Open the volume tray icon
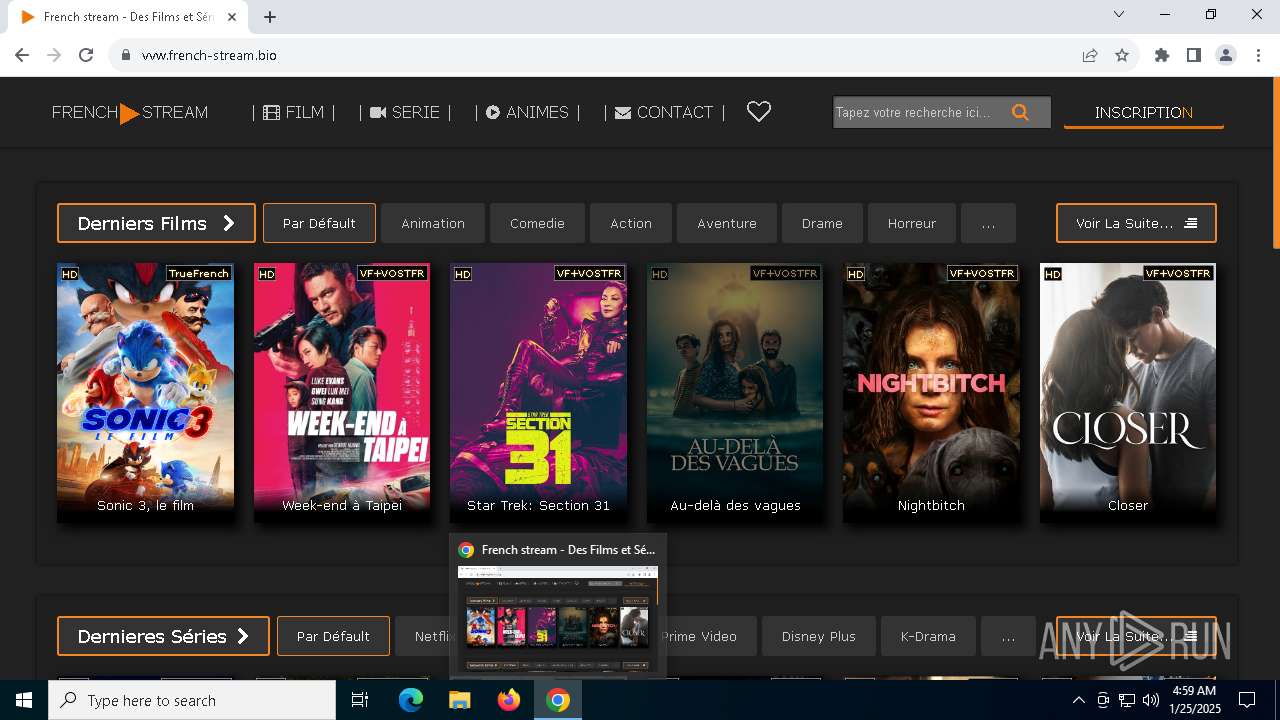The height and width of the screenshot is (720, 1280). click(x=1151, y=700)
